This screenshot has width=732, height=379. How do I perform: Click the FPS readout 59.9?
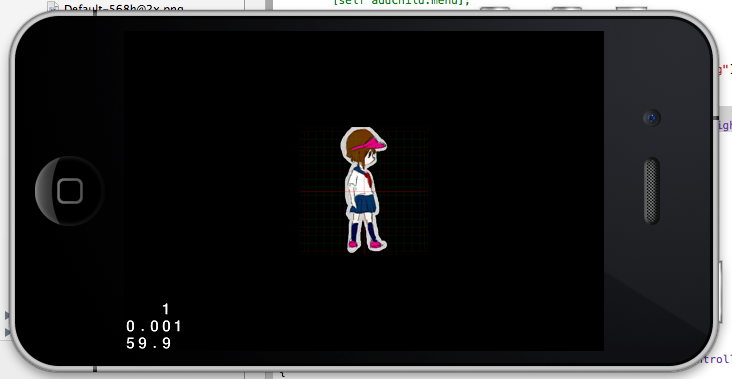pos(149,344)
